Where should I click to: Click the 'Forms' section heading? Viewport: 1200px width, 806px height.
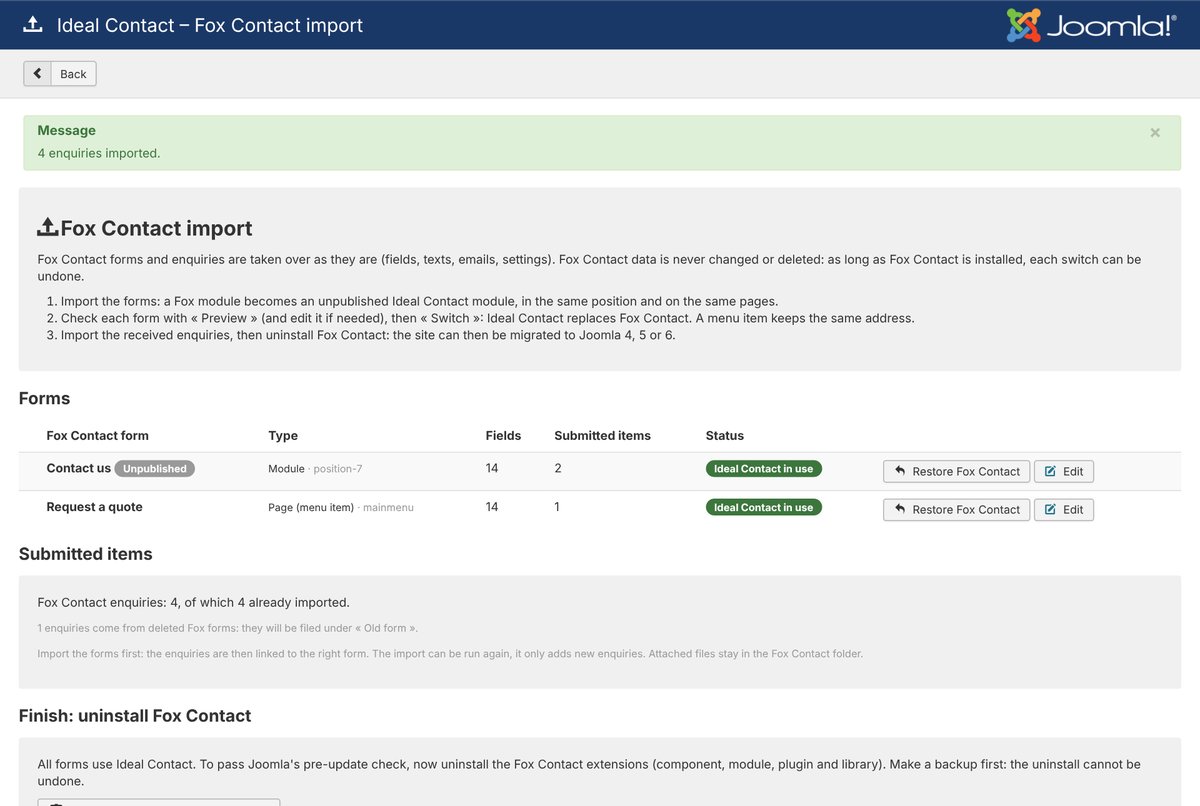click(x=44, y=398)
